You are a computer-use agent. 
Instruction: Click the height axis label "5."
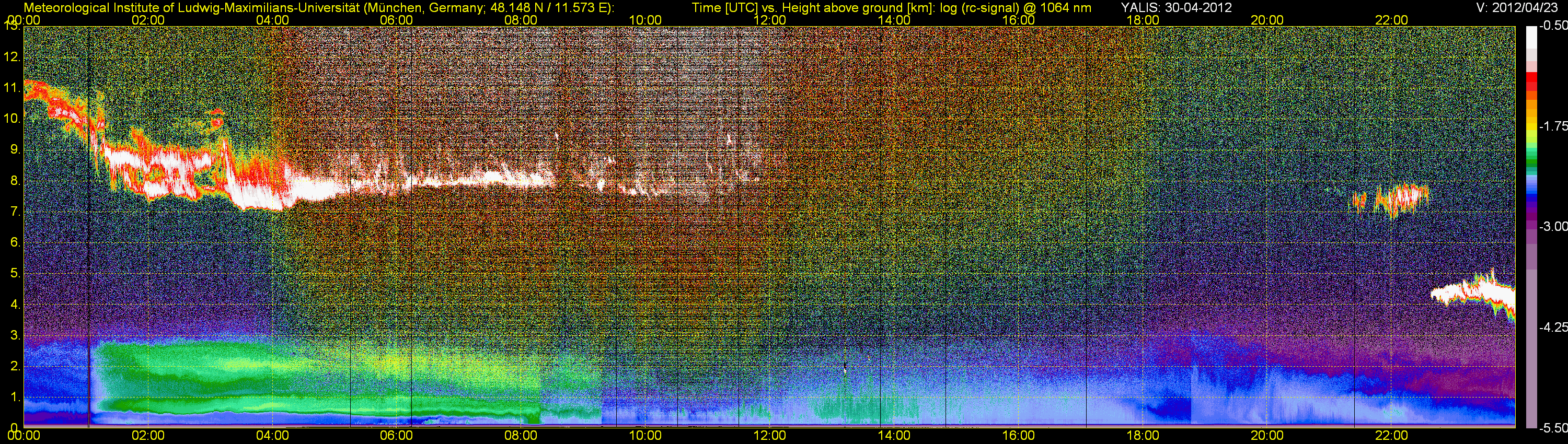tap(15, 273)
